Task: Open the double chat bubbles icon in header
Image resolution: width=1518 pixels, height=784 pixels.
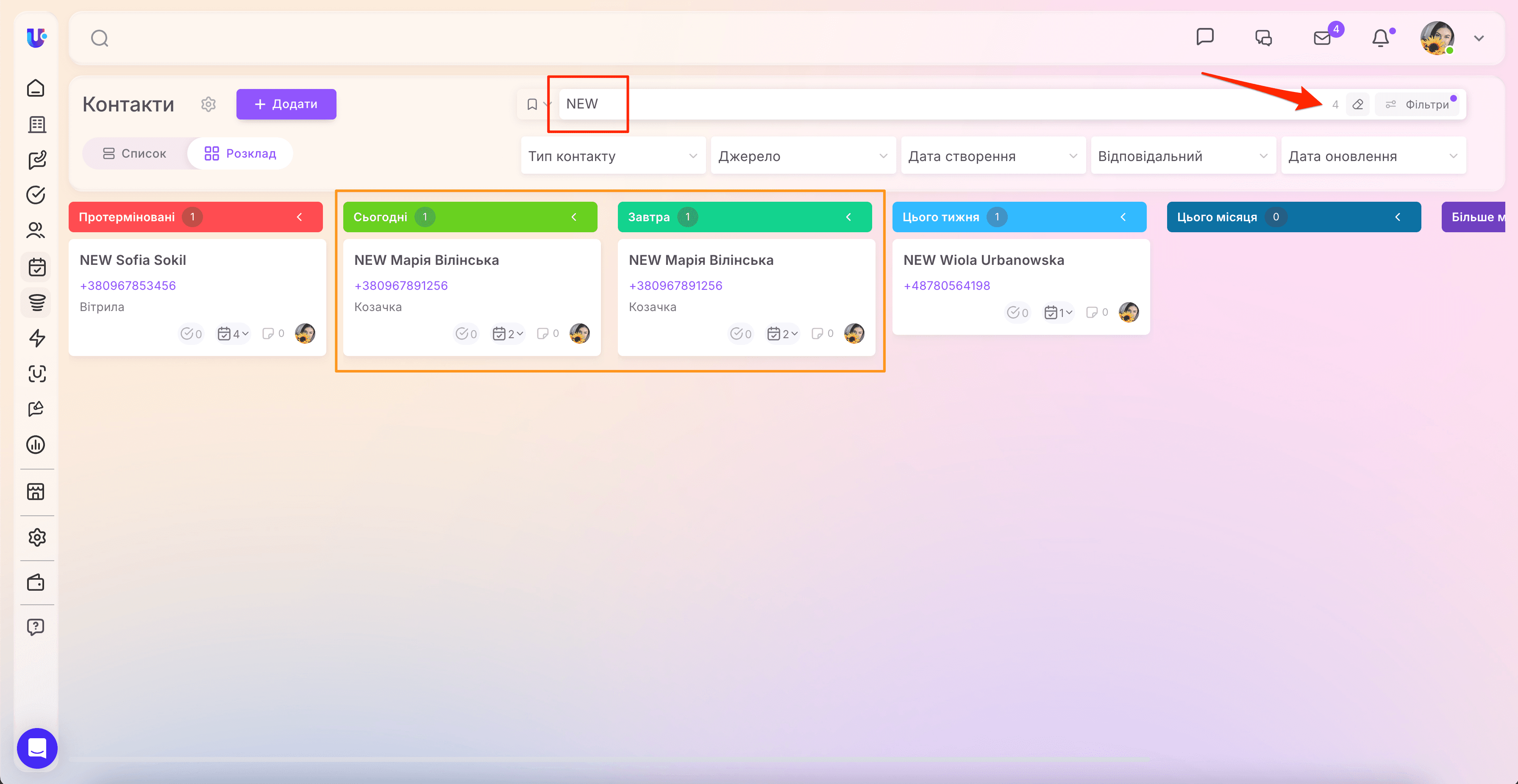Action: click(1263, 38)
